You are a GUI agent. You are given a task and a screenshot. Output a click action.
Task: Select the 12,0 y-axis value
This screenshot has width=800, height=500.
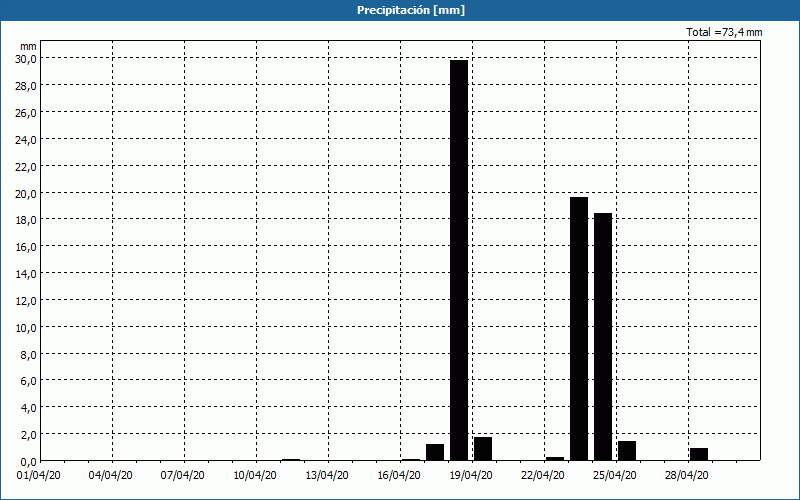(x=26, y=301)
